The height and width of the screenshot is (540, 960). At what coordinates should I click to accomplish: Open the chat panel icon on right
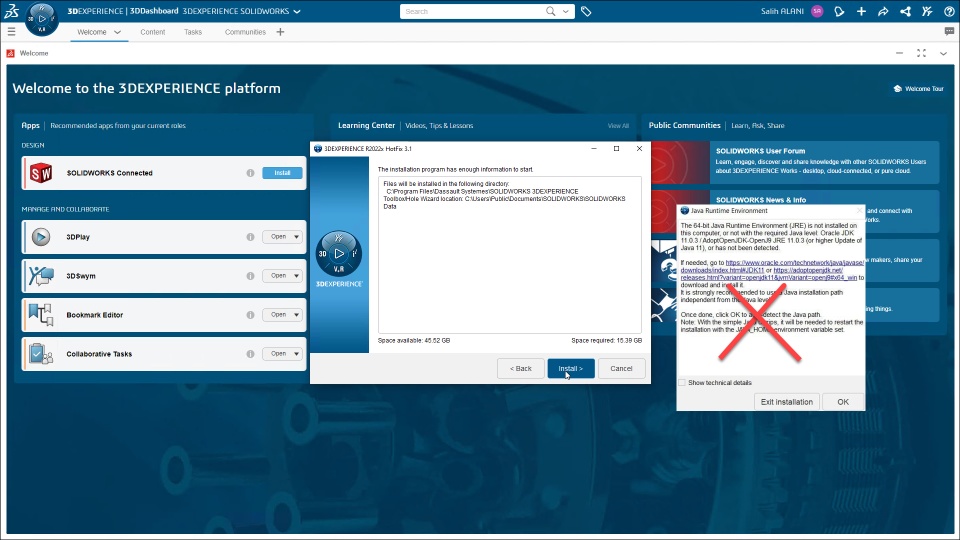click(949, 31)
